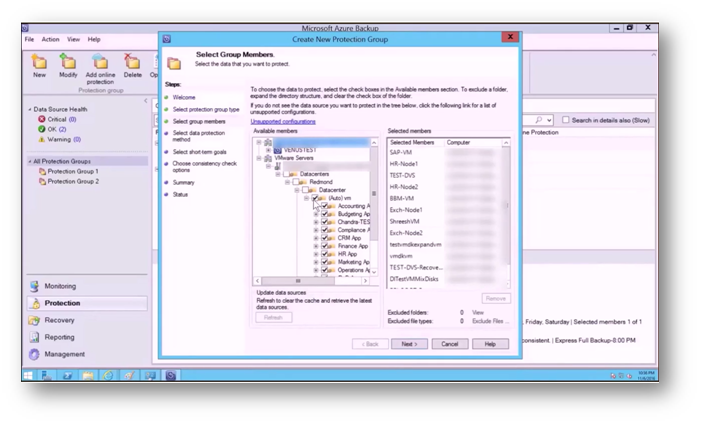Viewport: 701px width, 425px height.
Task: Open Server Manager from the taskbar
Action: (46, 375)
